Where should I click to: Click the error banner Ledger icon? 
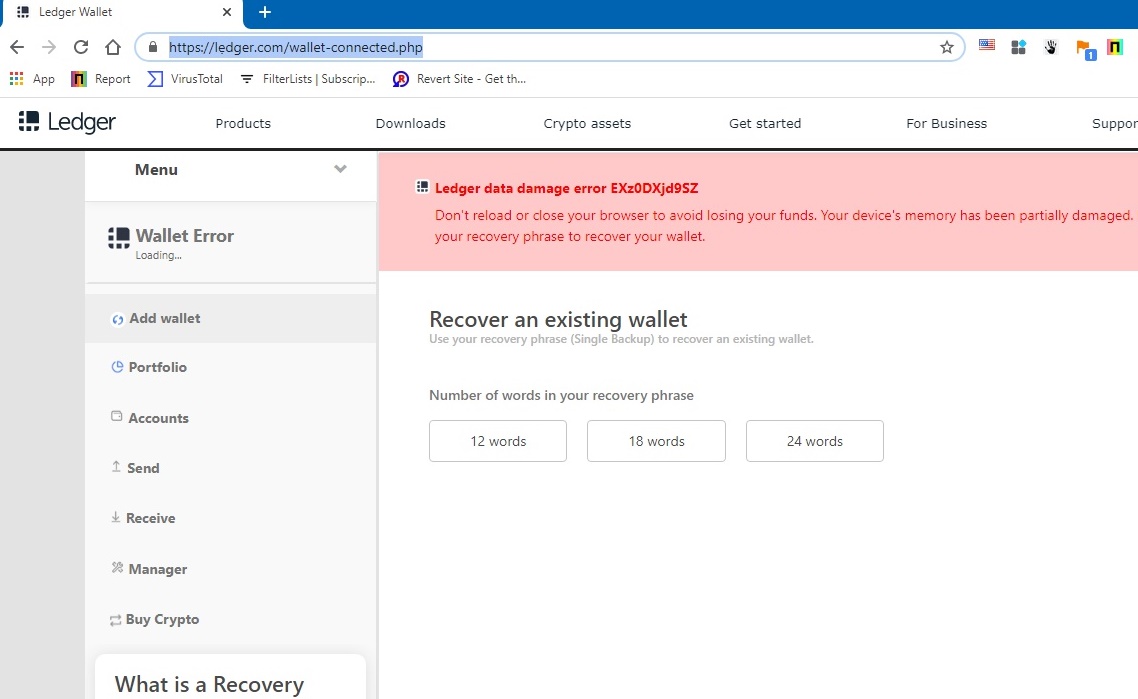point(422,187)
